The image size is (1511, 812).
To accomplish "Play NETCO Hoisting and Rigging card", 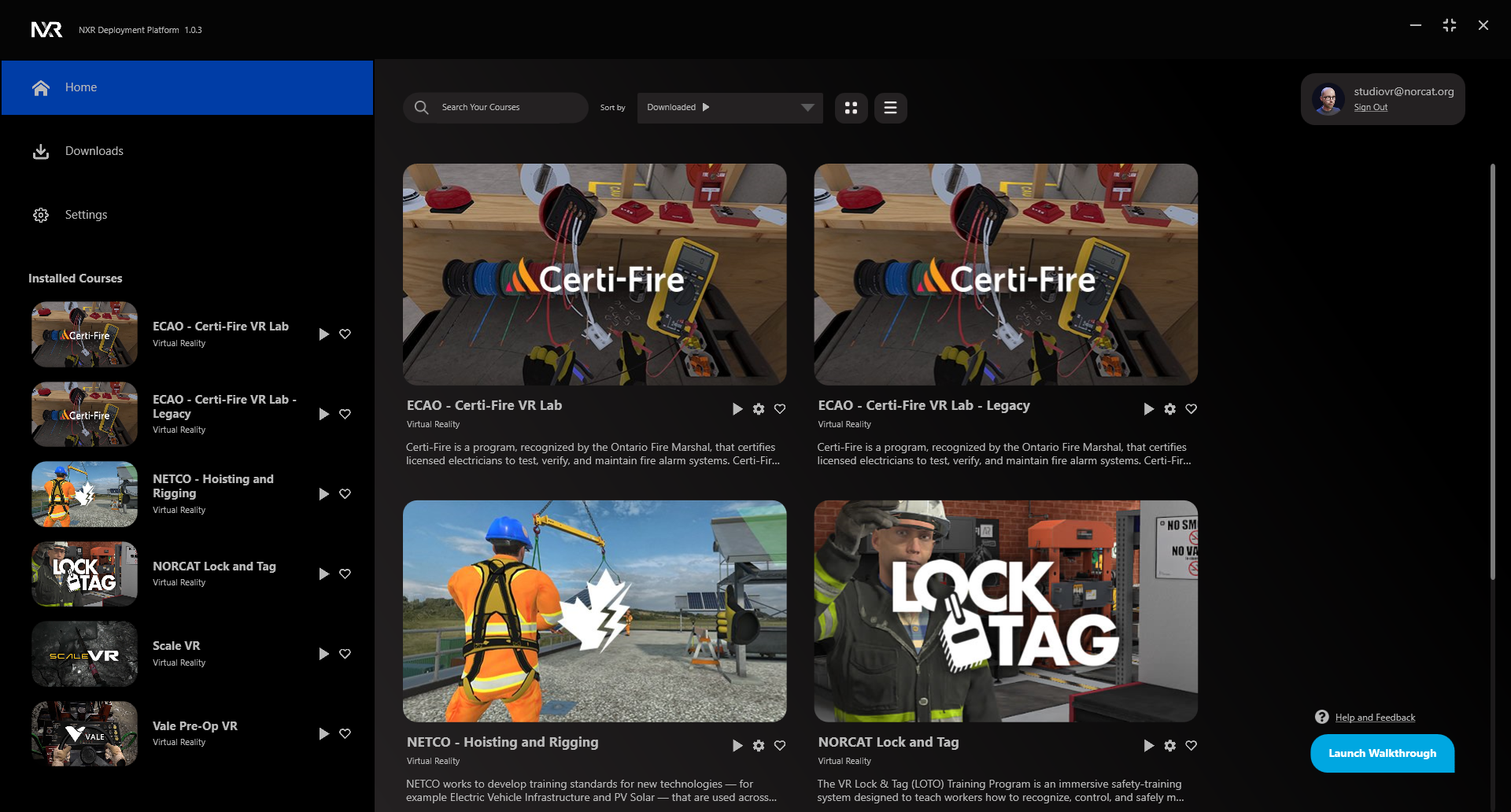I will [737, 745].
